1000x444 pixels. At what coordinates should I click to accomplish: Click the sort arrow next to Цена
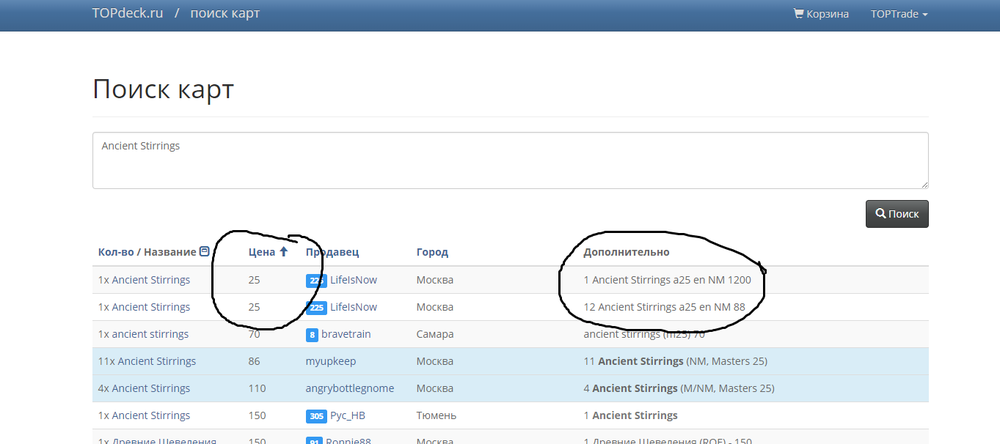[283, 252]
